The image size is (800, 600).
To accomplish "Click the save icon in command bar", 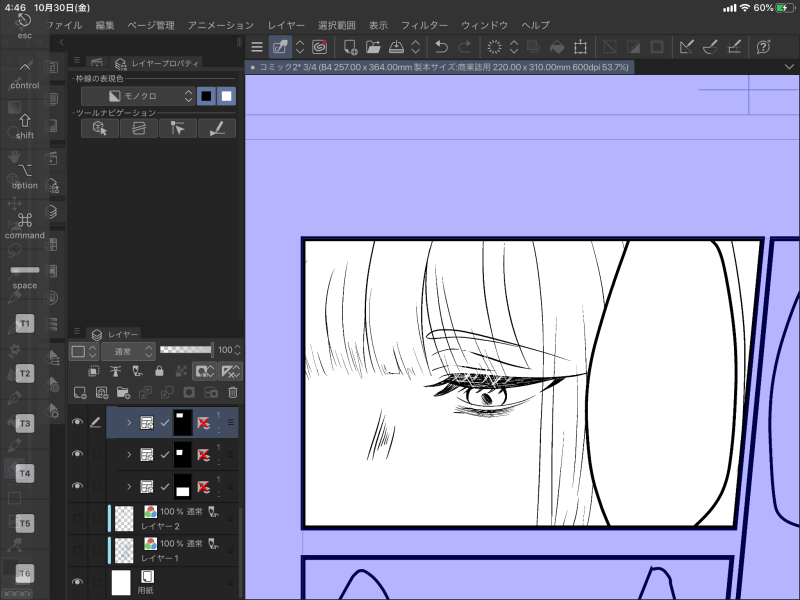I will click(x=396, y=47).
